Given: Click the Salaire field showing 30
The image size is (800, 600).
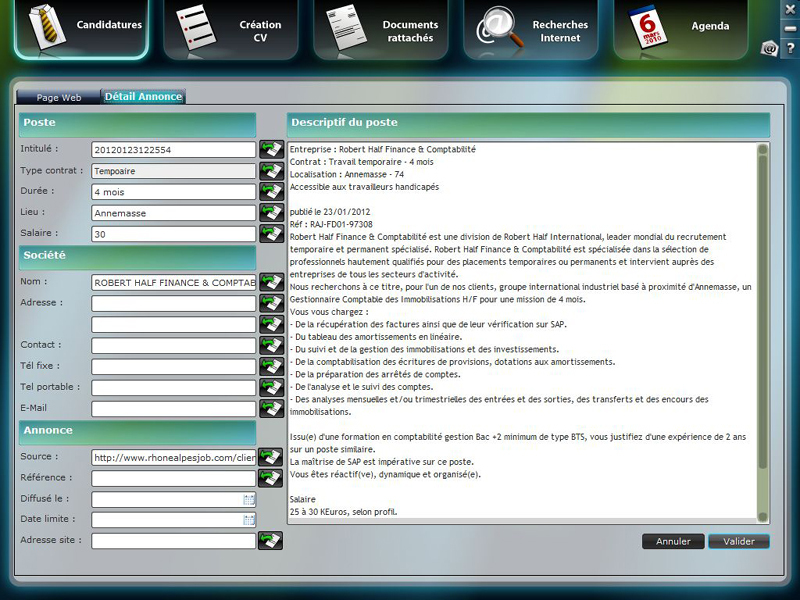Looking at the screenshot, I should [173, 234].
